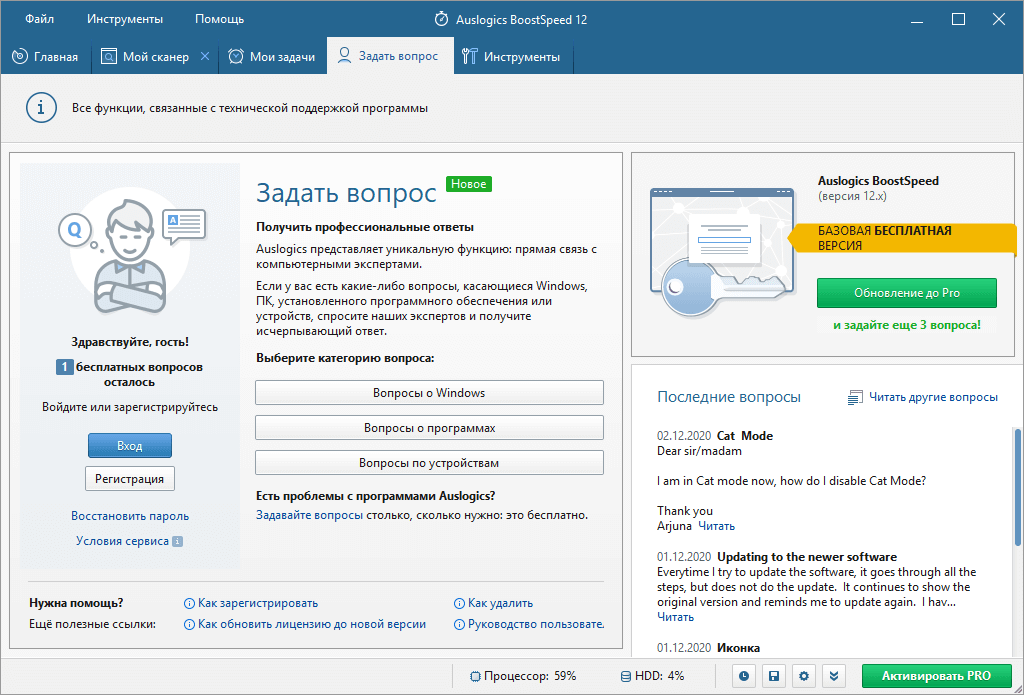Viewport: 1024px width, 695px height.
Task: Click the Мой сканер tab scanner icon
Action: point(108,56)
